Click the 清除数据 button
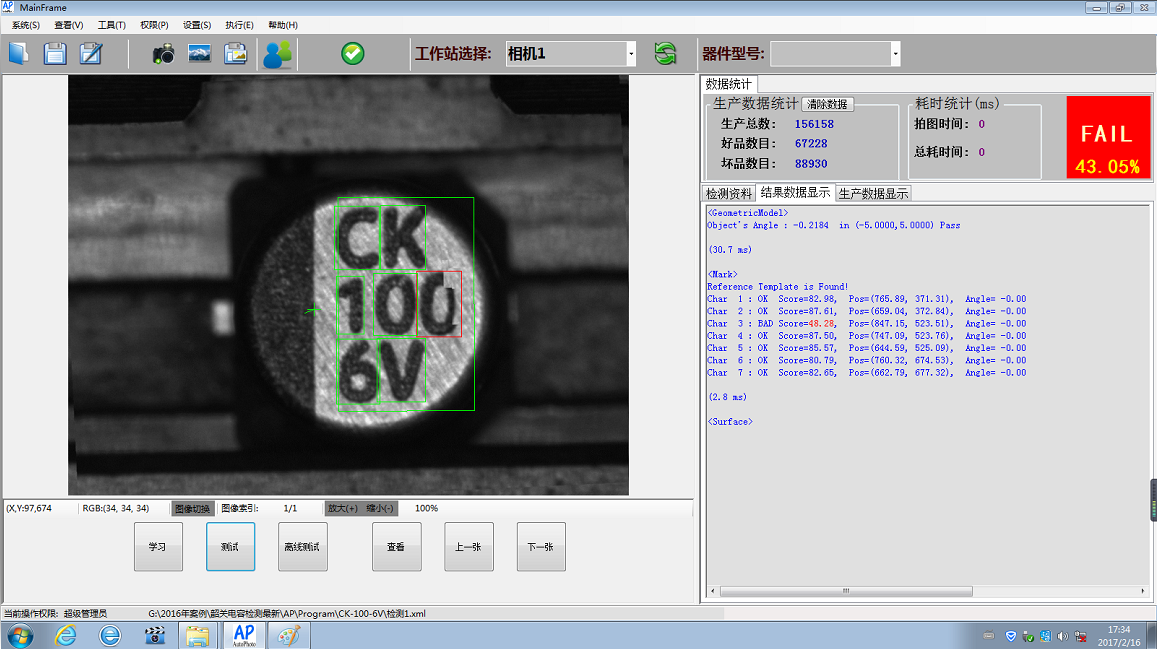Screen dimensions: 1157x649 click(827, 105)
